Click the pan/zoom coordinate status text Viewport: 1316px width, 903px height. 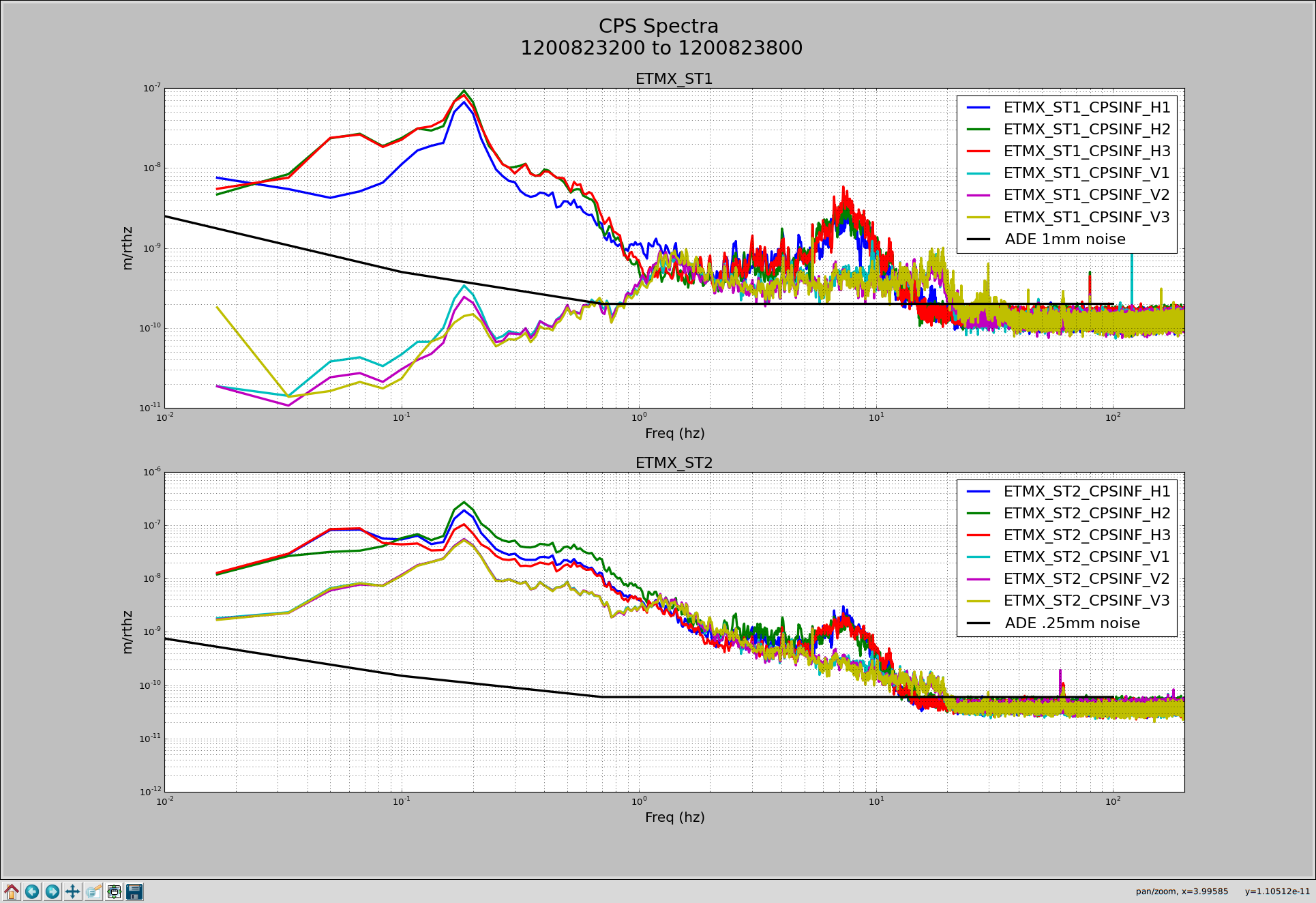[x=1222, y=891]
